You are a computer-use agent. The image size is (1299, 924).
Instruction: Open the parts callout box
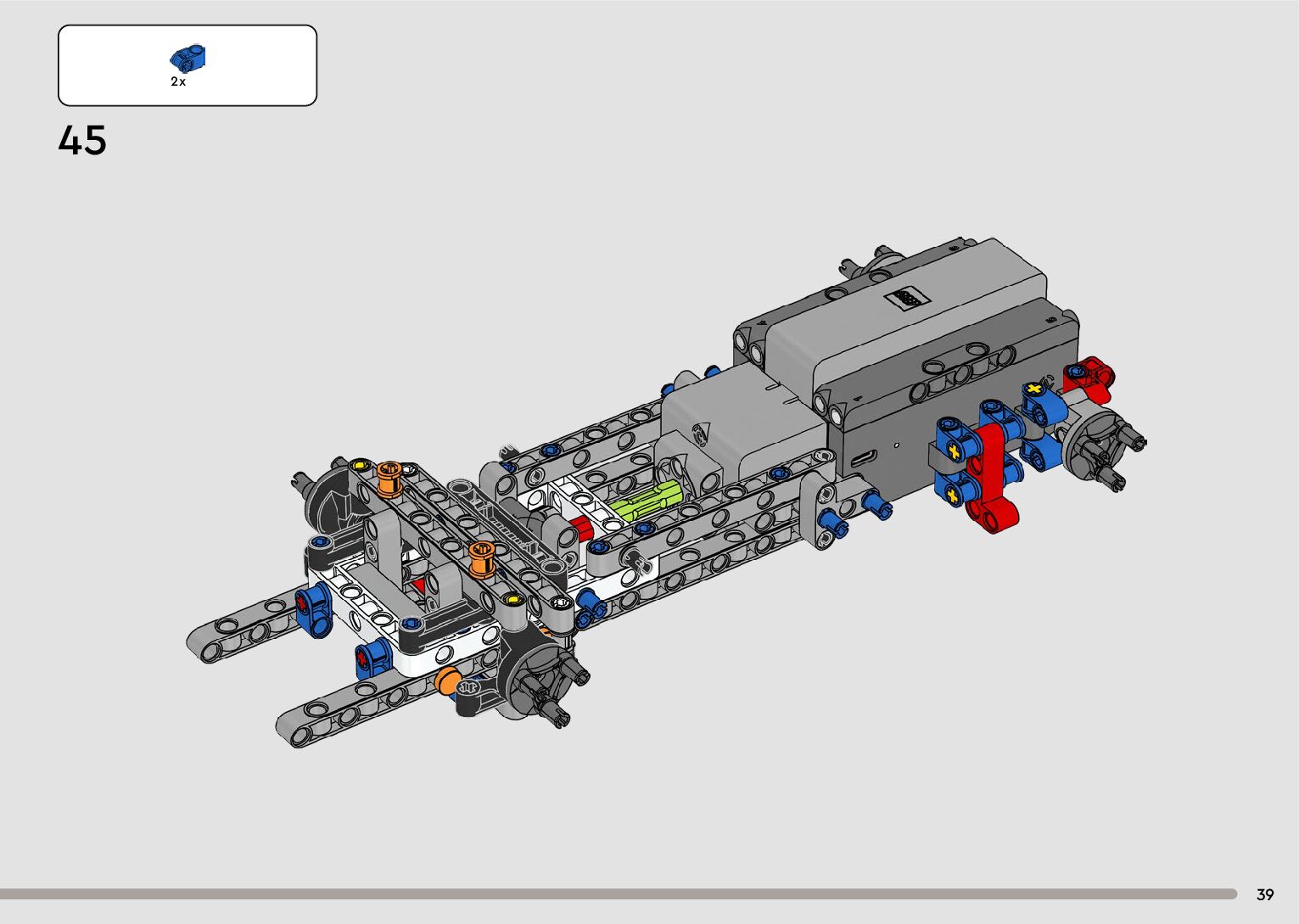(x=188, y=65)
